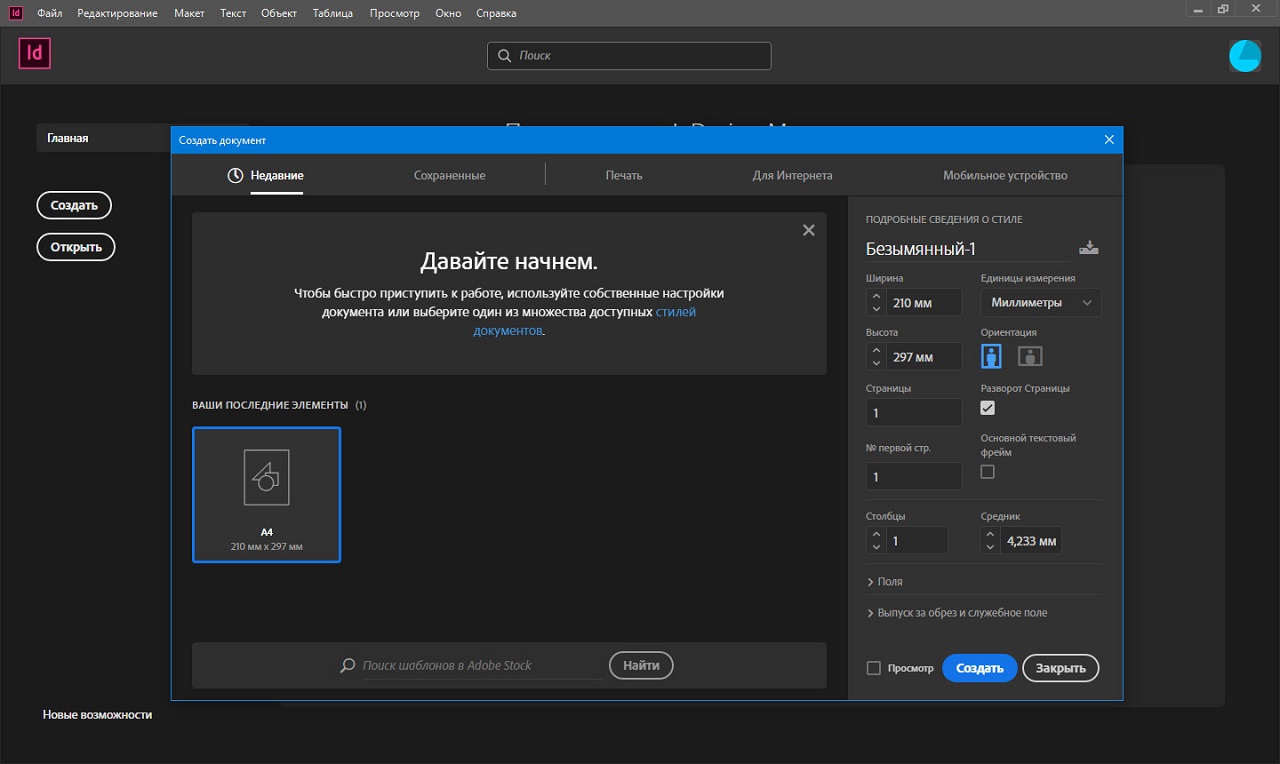The height and width of the screenshot is (764, 1280).
Task: Close the "Давайте начнем" banner
Action: [809, 230]
